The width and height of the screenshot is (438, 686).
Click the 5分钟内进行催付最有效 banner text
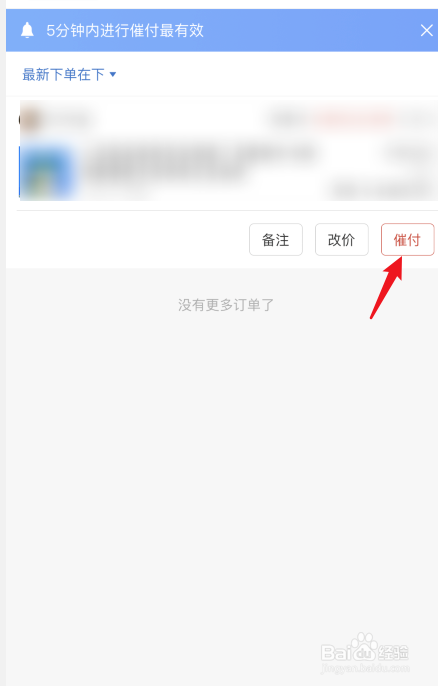(x=125, y=30)
